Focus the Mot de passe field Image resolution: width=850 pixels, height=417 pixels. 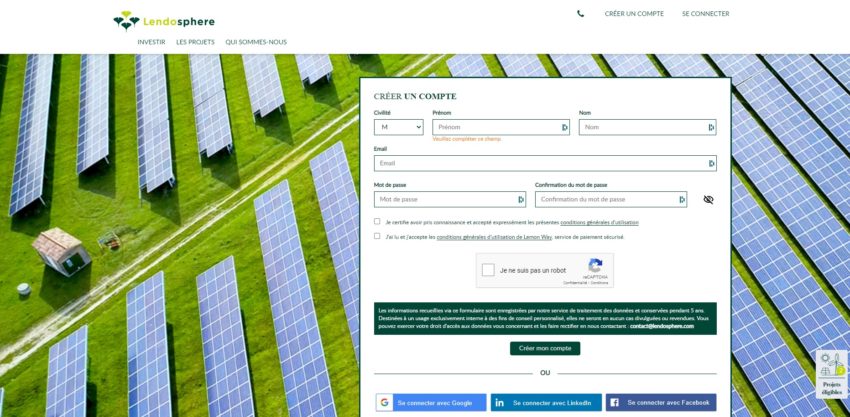pyautogui.click(x=450, y=200)
